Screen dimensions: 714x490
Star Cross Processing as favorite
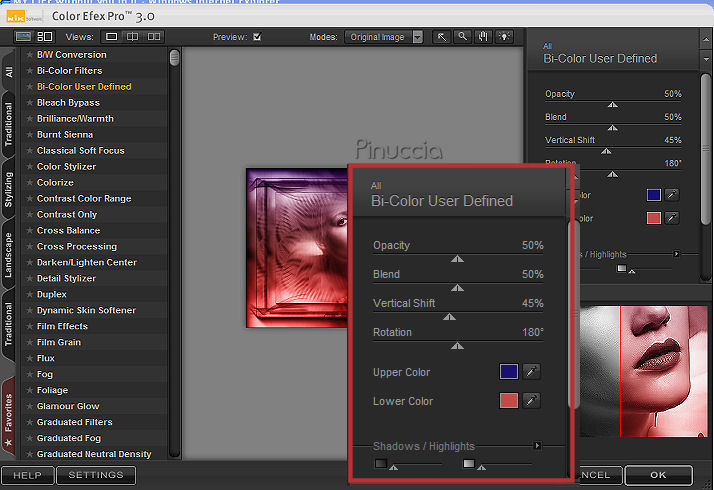(30, 246)
